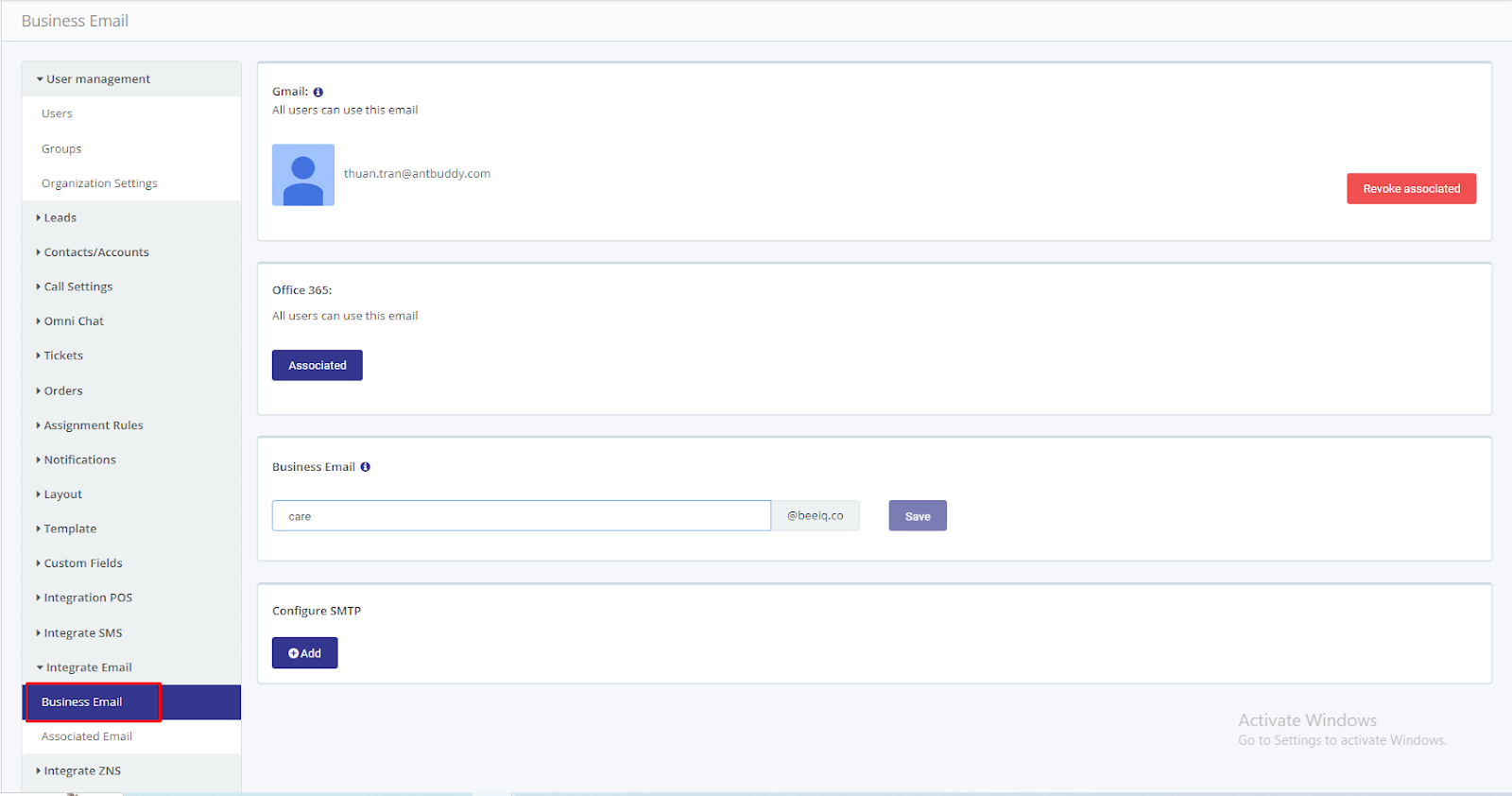The height and width of the screenshot is (796, 1512).
Task: Save the business email address
Action: click(x=918, y=516)
